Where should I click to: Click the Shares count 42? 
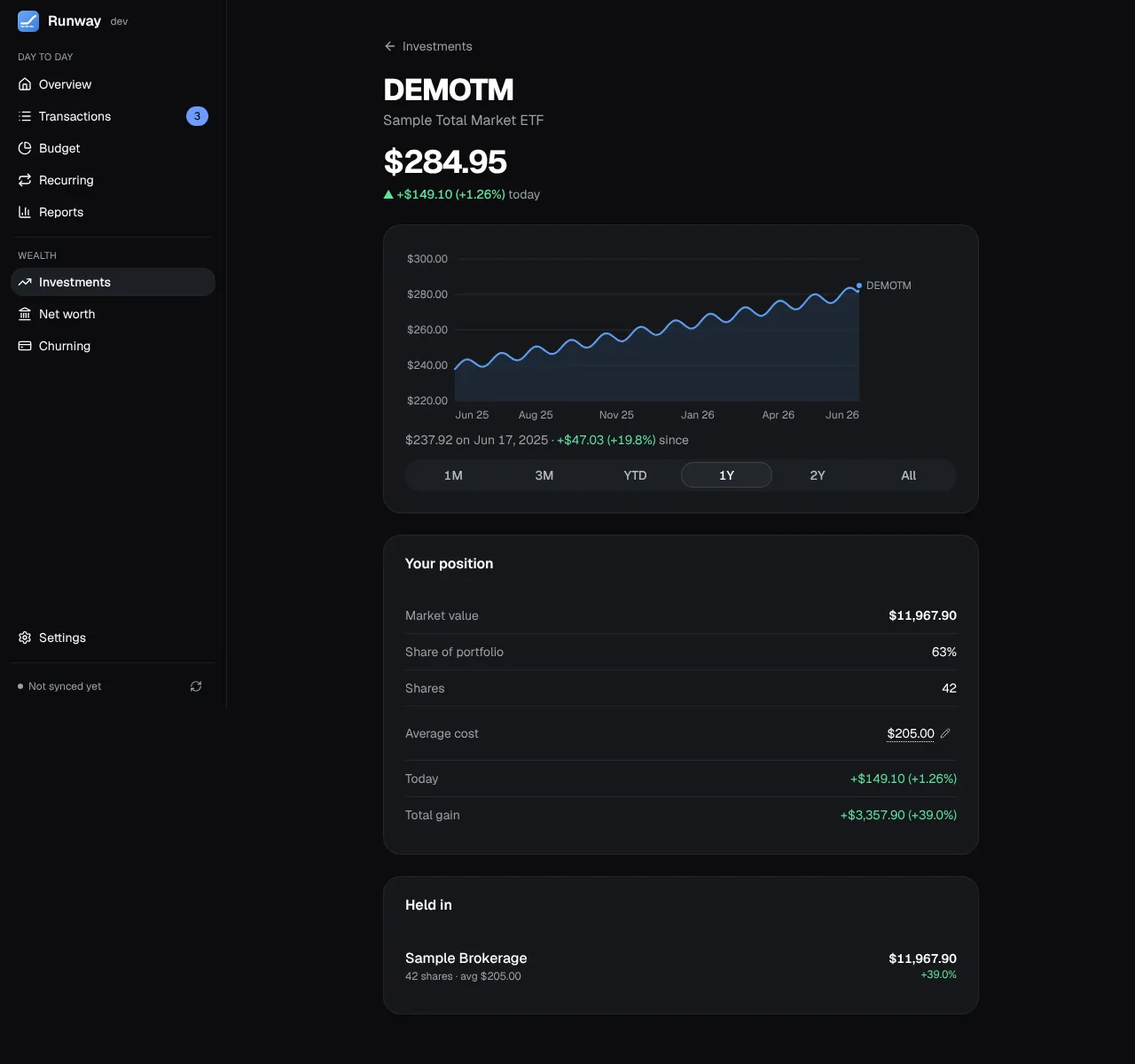tap(949, 688)
